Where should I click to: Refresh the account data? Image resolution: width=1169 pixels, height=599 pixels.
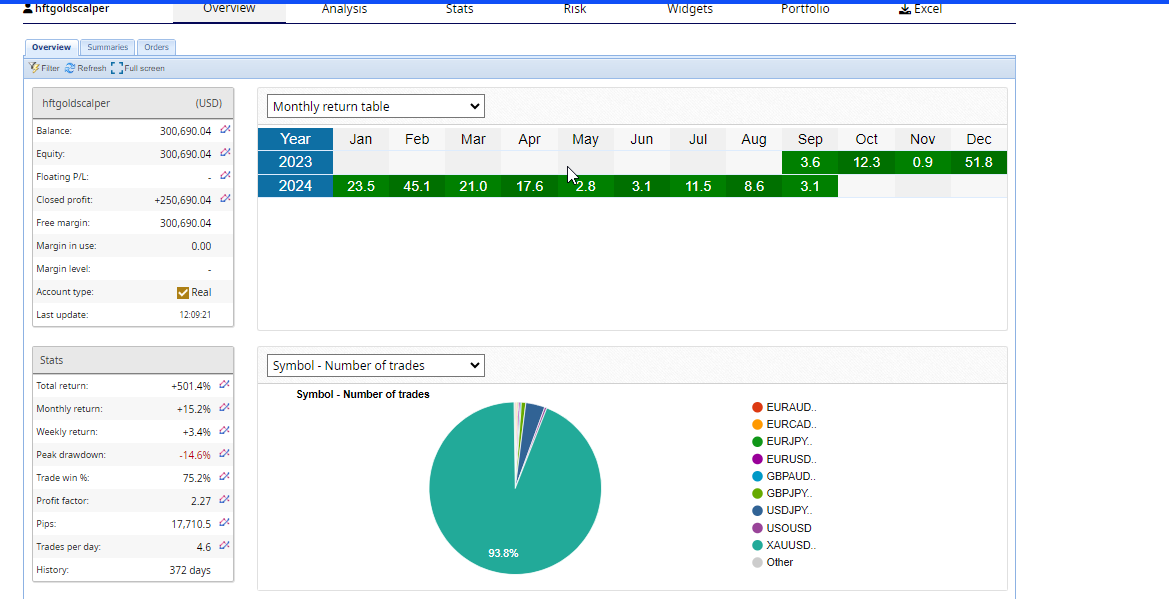(x=85, y=68)
